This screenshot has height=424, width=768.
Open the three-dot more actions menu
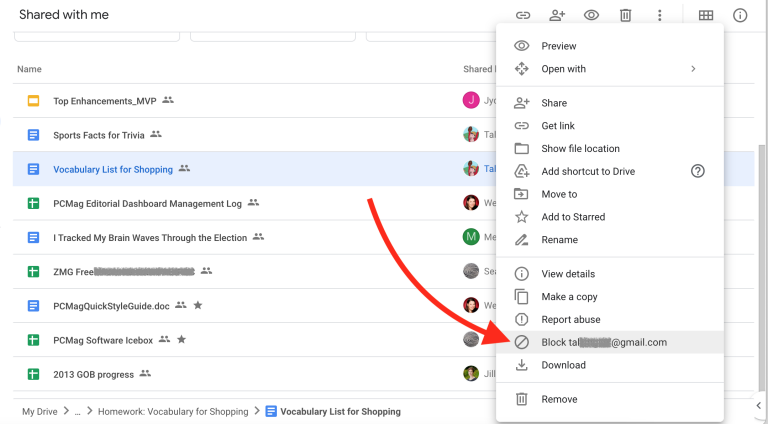[659, 15]
